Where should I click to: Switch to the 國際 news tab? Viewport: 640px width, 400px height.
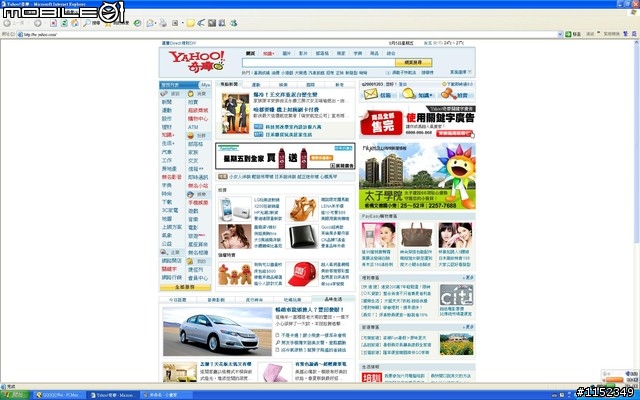310,85
